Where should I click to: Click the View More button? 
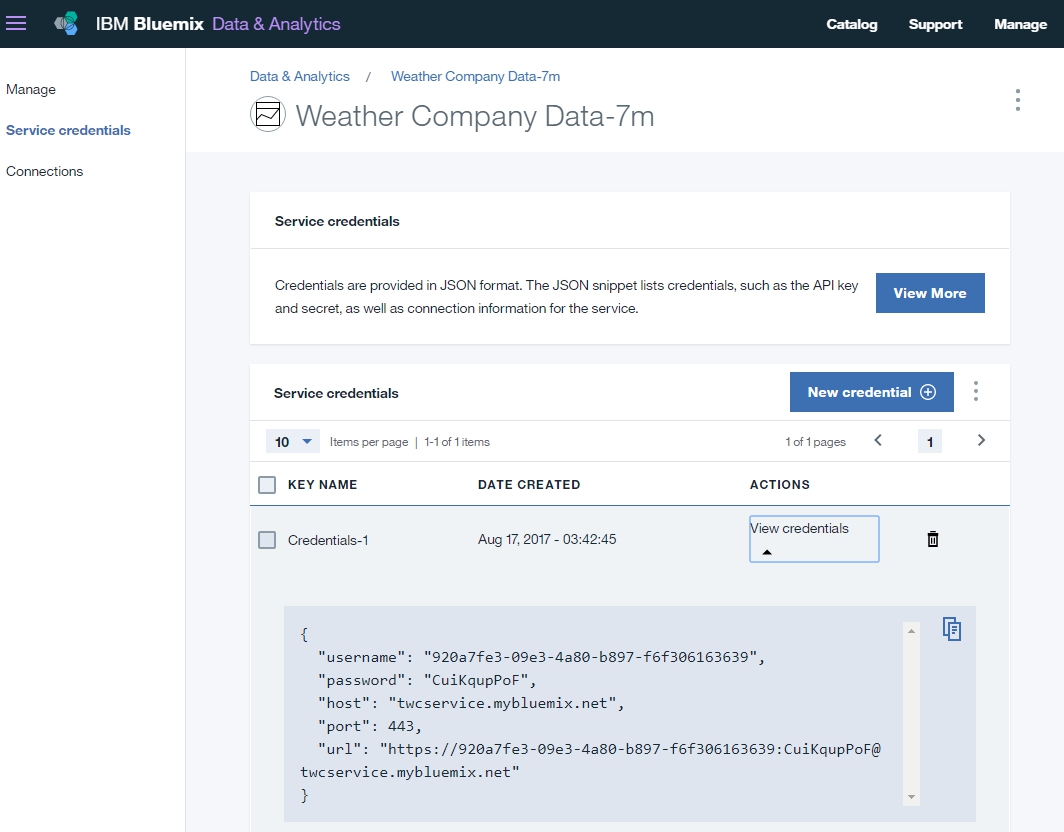click(x=930, y=293)
